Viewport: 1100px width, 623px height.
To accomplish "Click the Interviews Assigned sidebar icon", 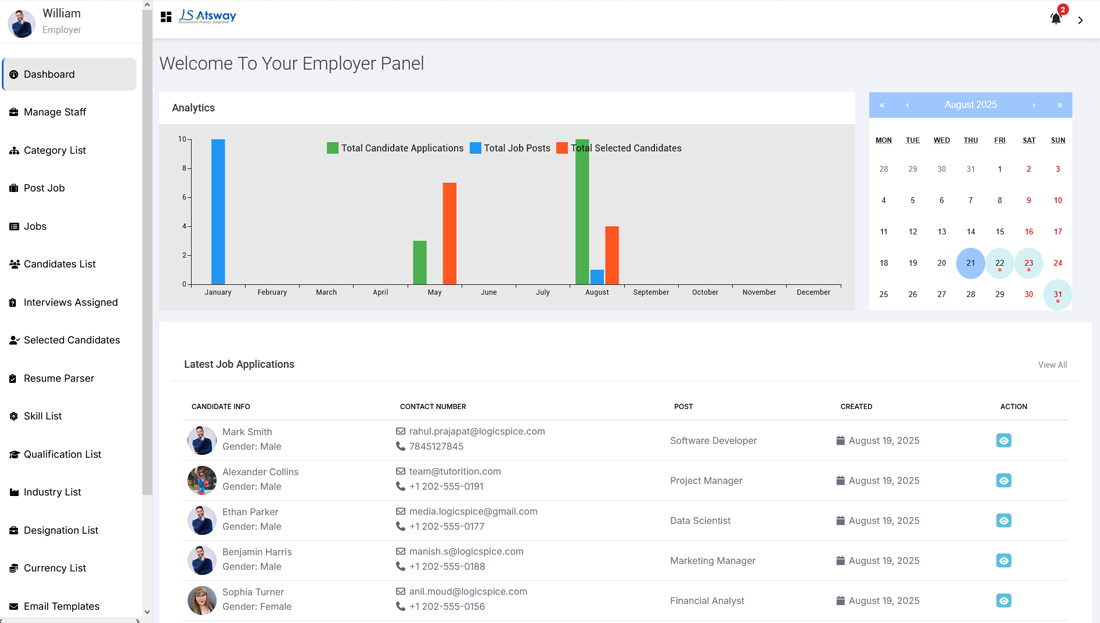I will (13, 303).
